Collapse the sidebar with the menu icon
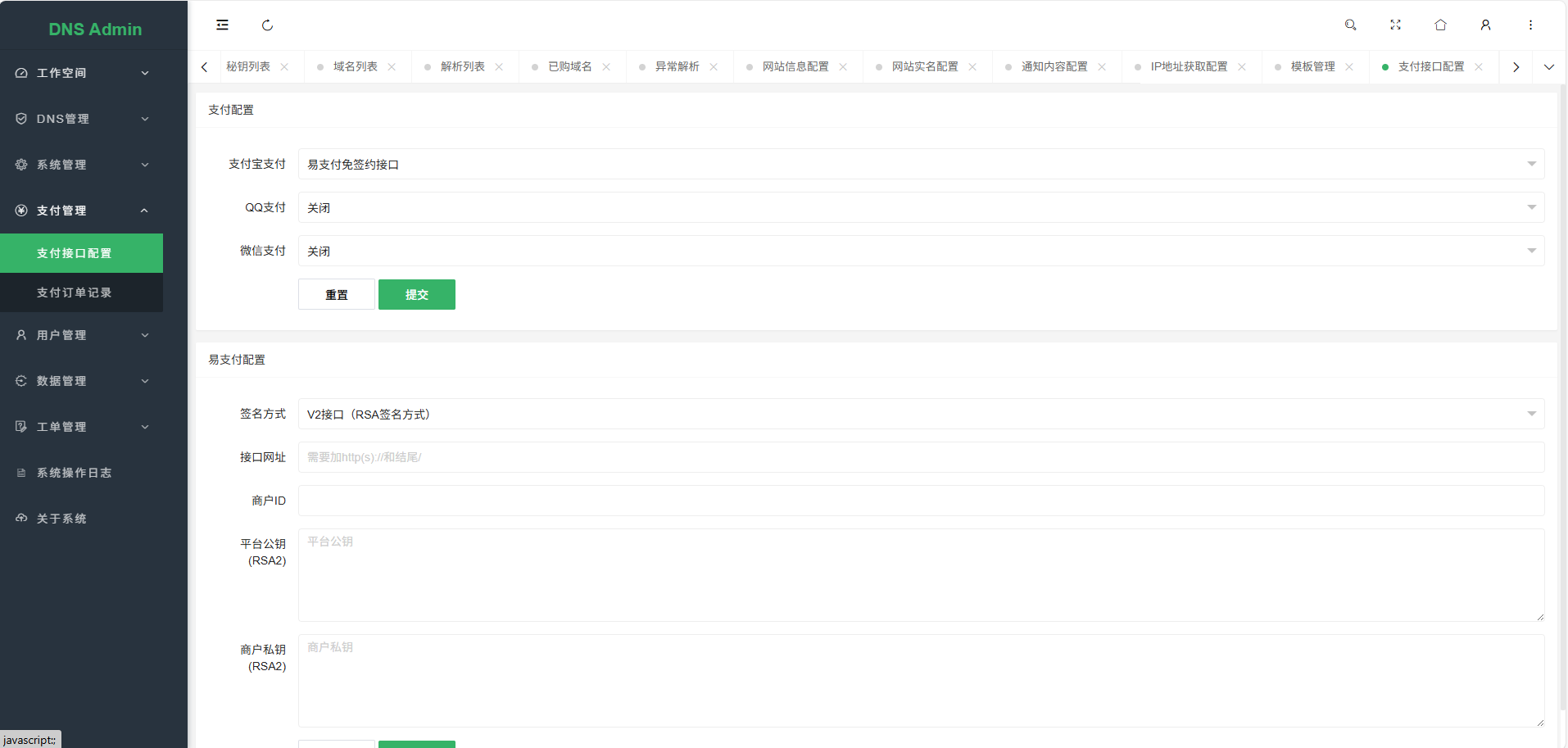Screen dimensions: 1568x748 click(x=222, y=25)
